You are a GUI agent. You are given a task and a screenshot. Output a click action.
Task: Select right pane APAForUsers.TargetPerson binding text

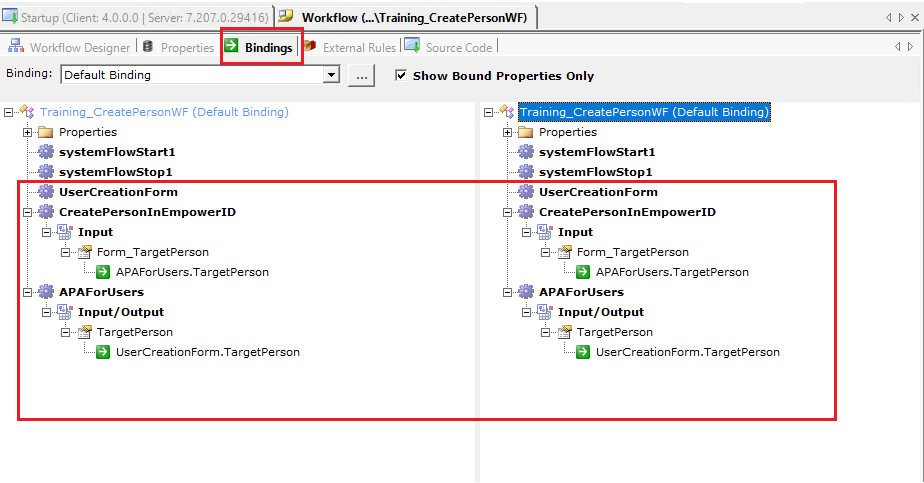click(672, 272)
